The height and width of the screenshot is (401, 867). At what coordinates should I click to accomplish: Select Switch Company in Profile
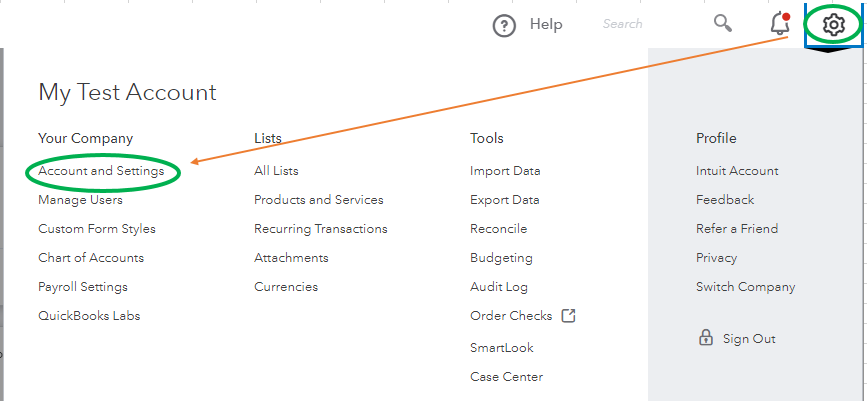(745, 287)
